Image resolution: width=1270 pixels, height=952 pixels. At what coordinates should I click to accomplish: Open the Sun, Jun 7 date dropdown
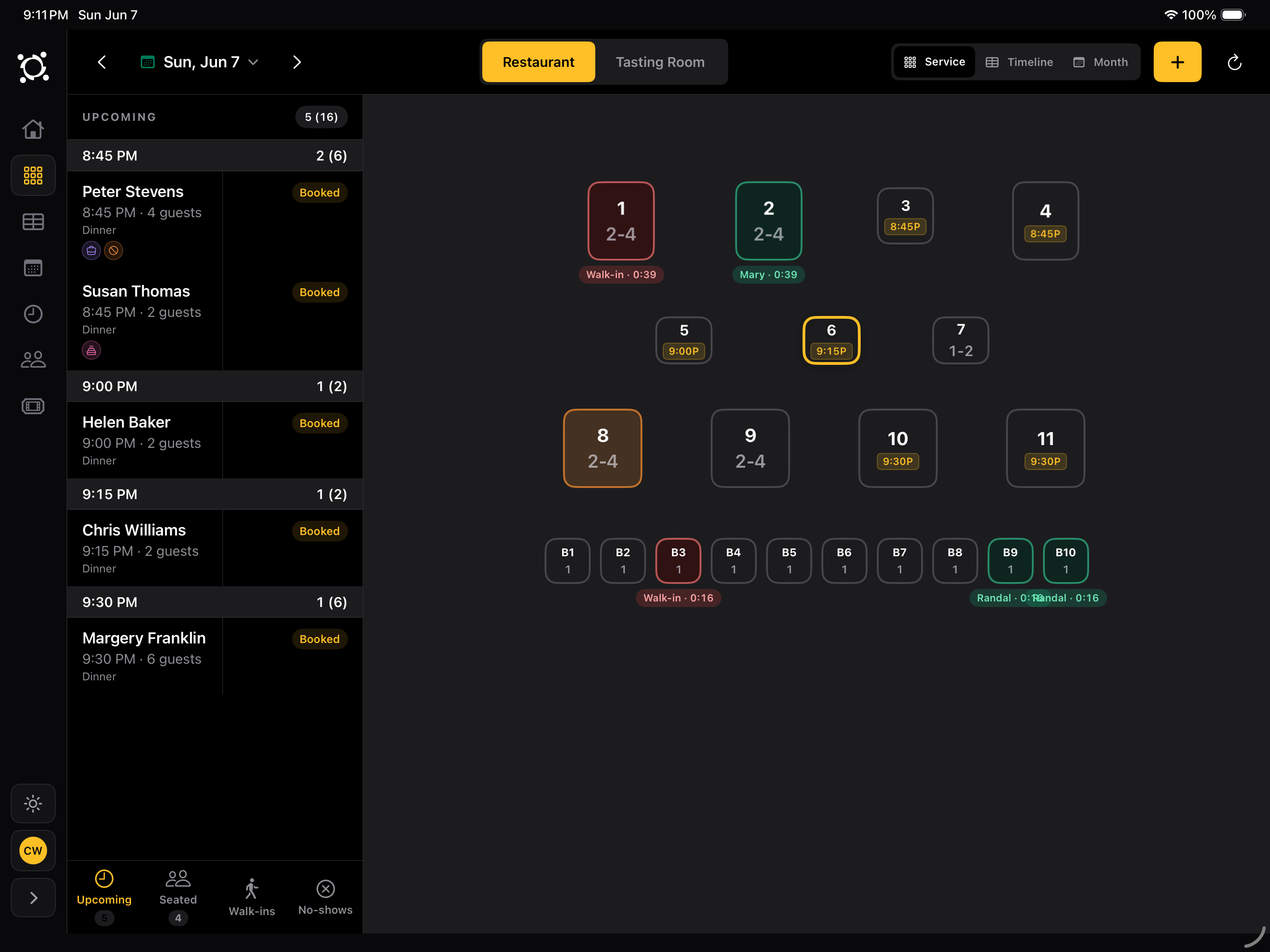click(x=199, y=62)
